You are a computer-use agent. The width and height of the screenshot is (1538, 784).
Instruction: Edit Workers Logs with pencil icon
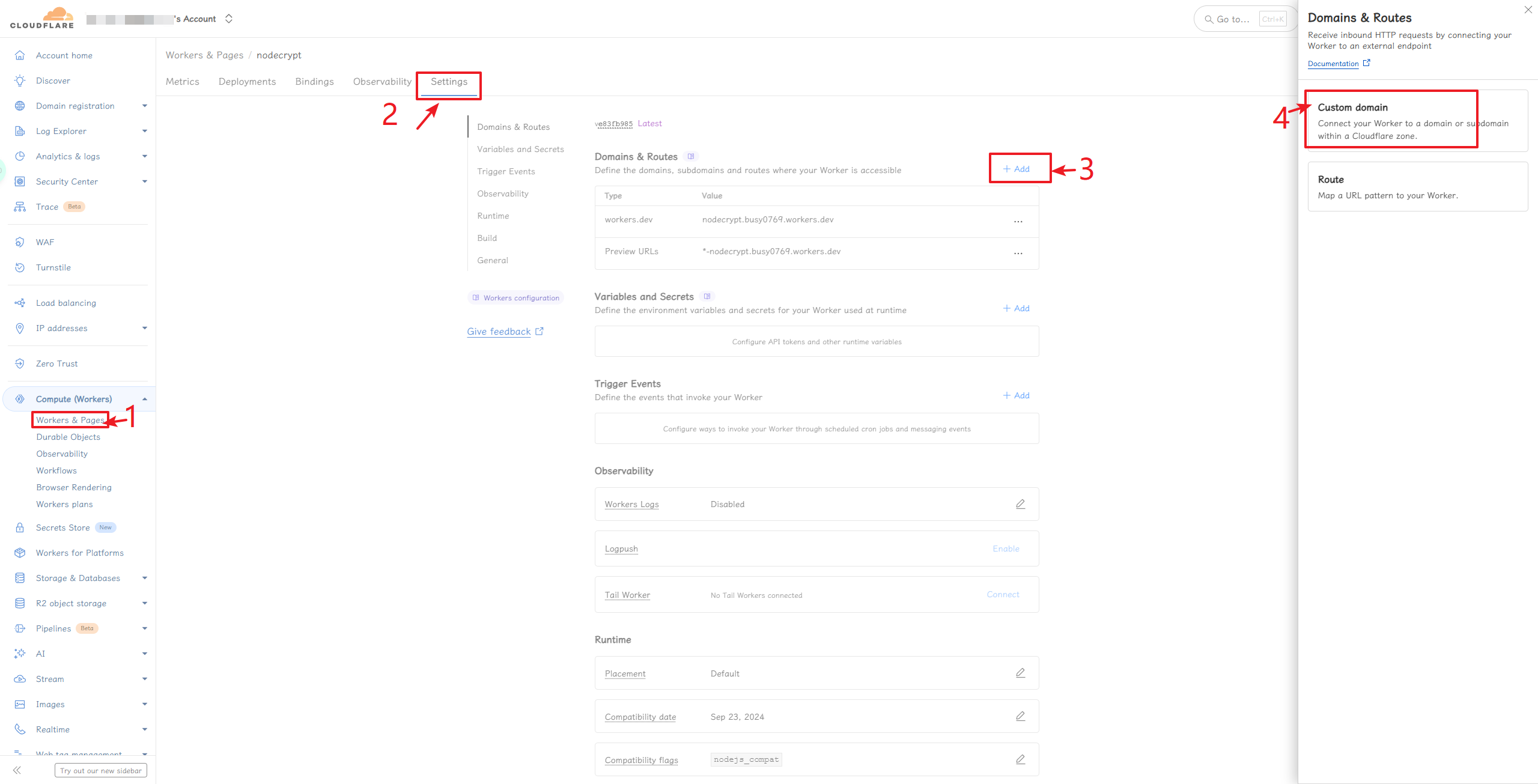tap(1020, 504)
